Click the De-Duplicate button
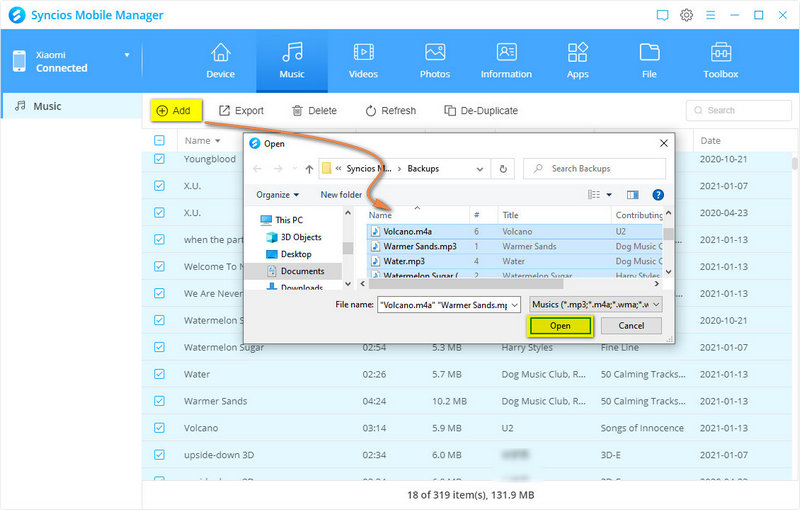 (481, 111)
